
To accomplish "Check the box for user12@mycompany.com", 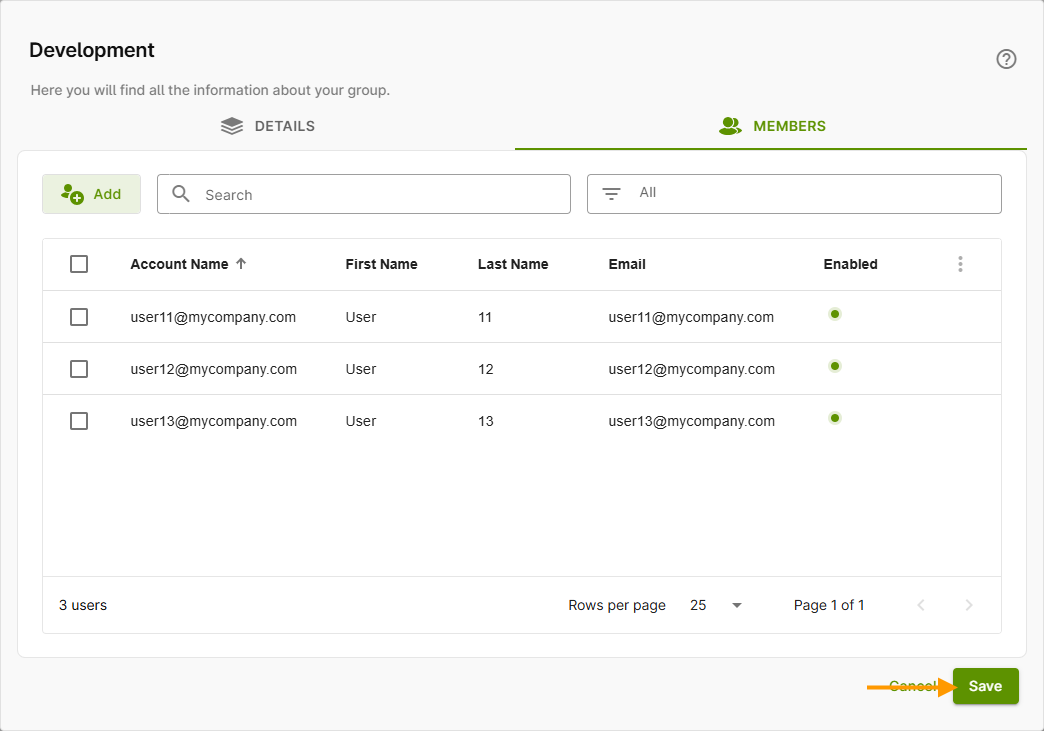I will click(x=79, y=369).
